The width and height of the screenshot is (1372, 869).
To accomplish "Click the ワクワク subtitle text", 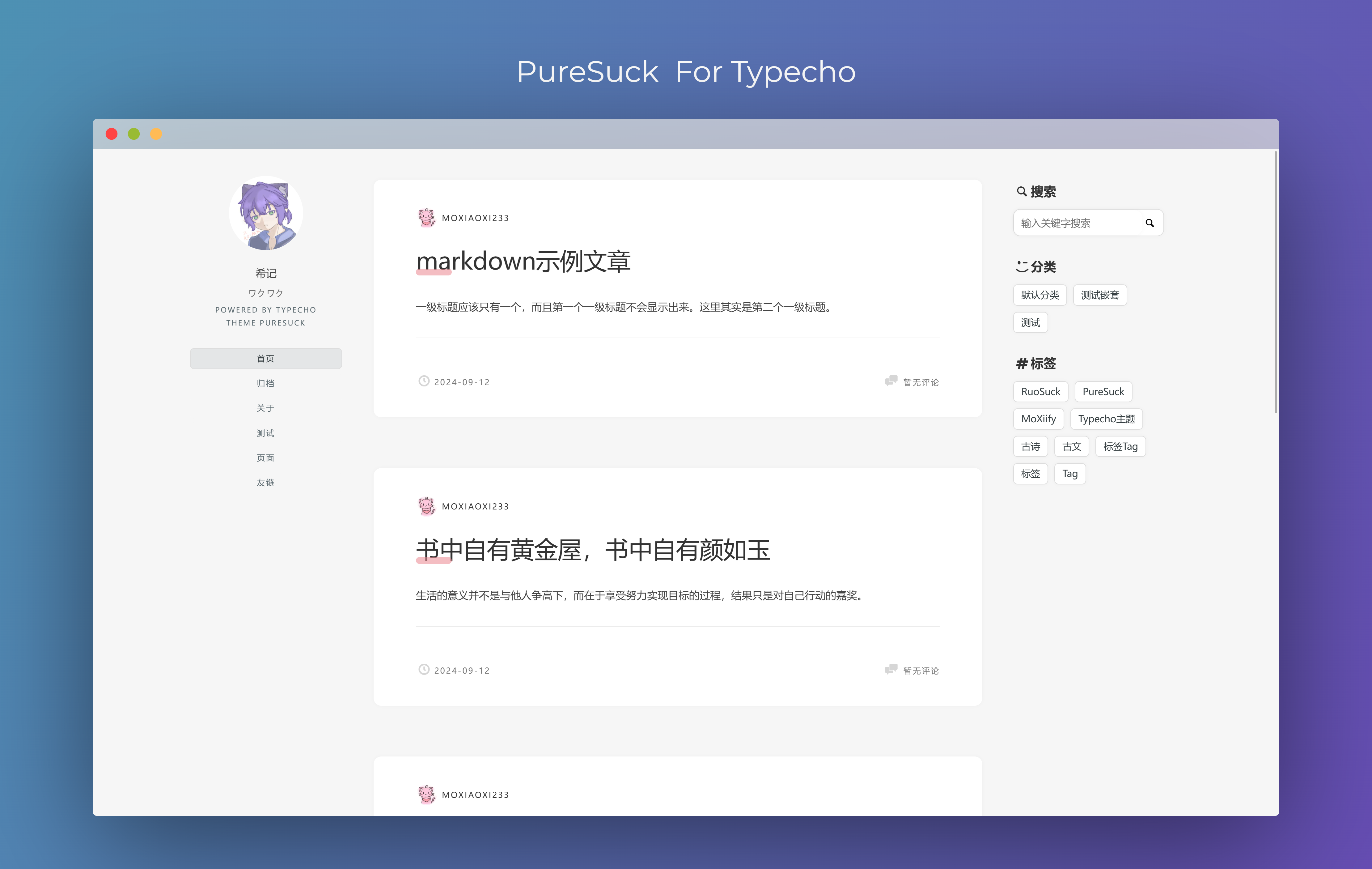I will pyautogui.click(x=265, y=293).
